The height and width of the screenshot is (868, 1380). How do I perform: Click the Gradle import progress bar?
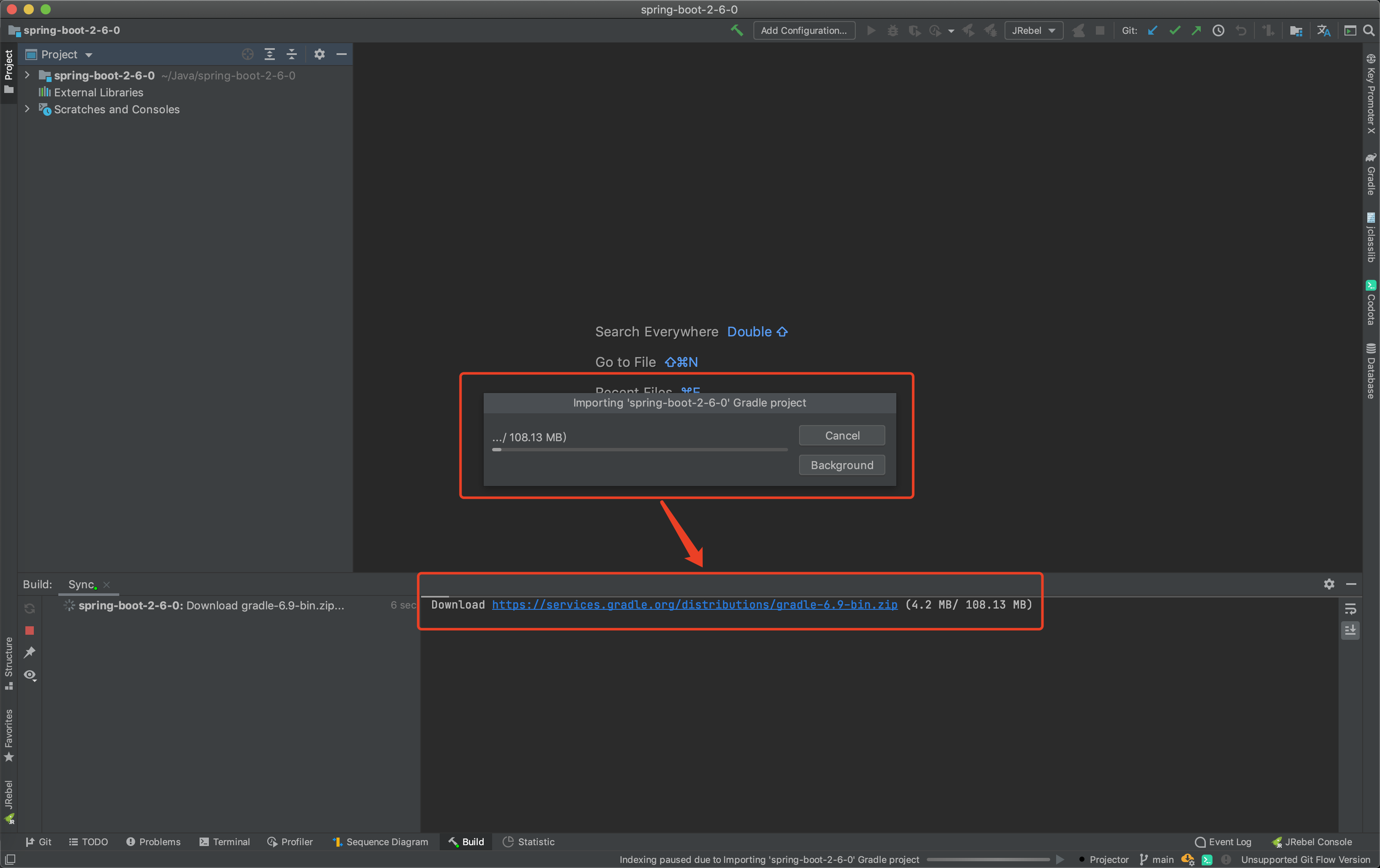click(x=640, y=450)
